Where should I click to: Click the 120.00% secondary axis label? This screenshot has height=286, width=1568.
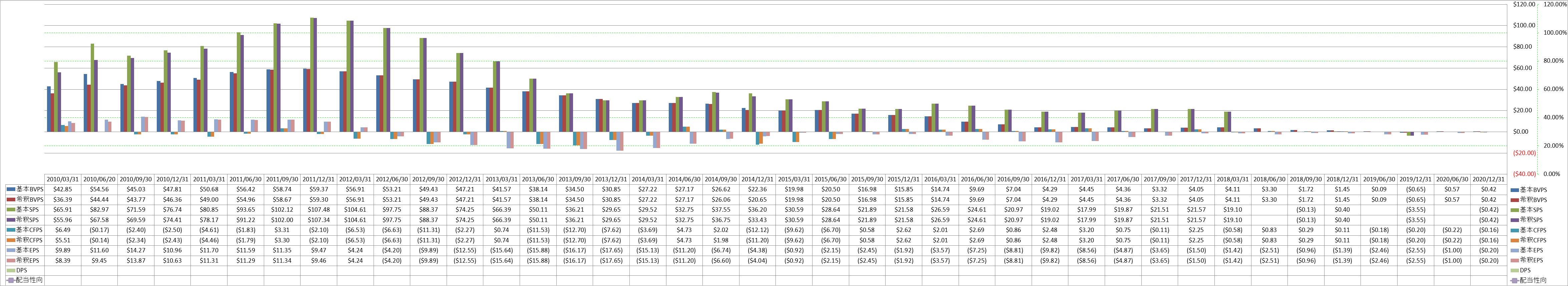(1555, 4)
